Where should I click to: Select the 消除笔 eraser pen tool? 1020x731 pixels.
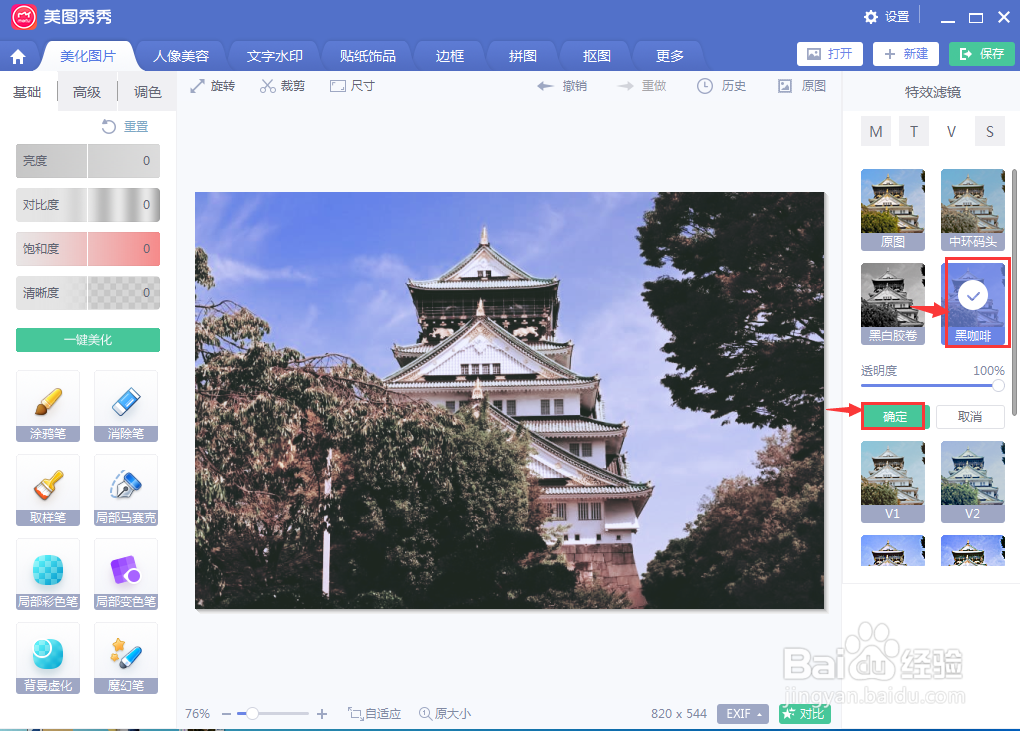tap(125, 406)
